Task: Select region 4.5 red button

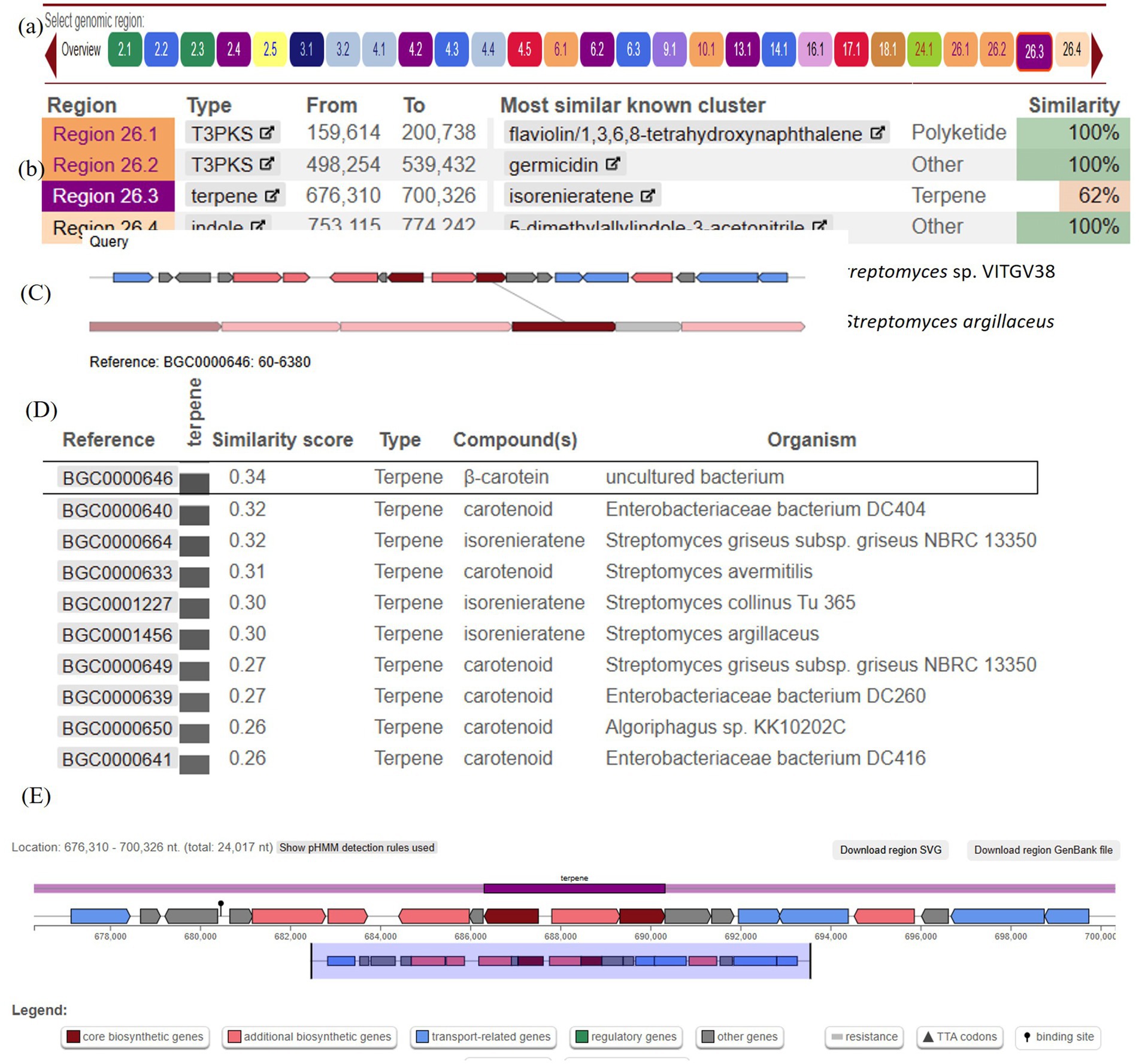Action: point(525,50)
